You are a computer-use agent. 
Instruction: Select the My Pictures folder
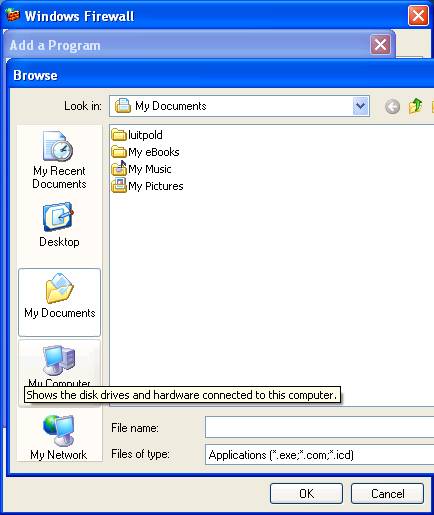click(147, 186)
